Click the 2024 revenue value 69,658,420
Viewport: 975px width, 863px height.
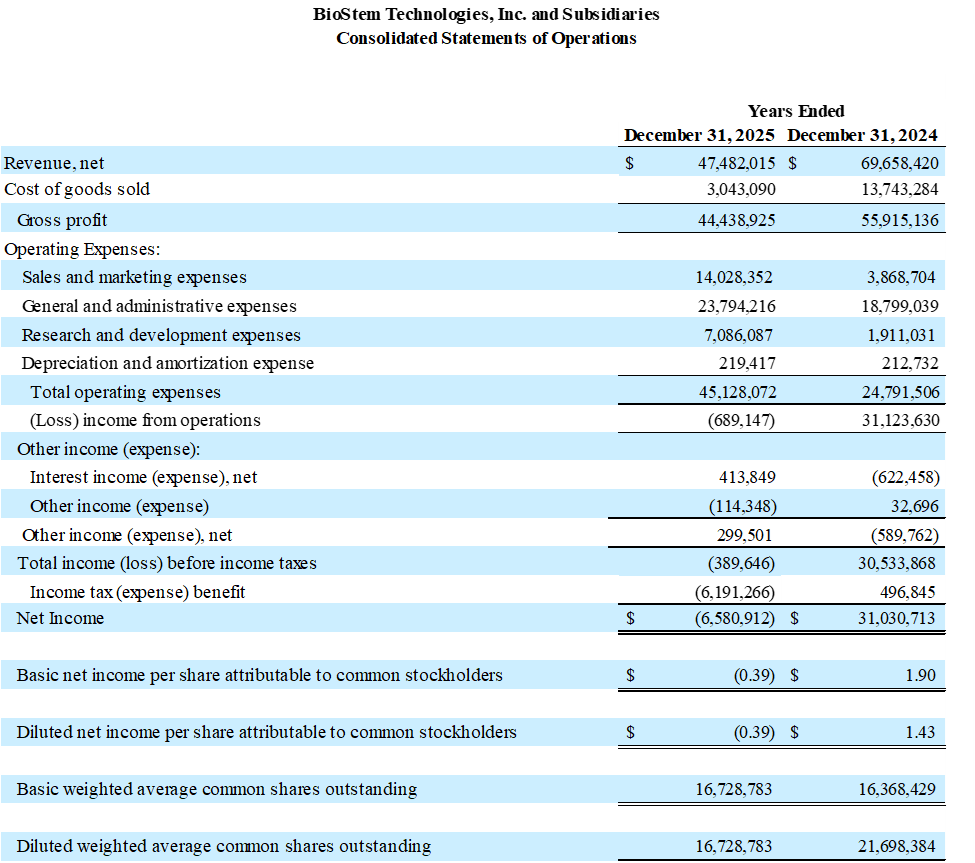pyautogui.click(x=899, y=162)
